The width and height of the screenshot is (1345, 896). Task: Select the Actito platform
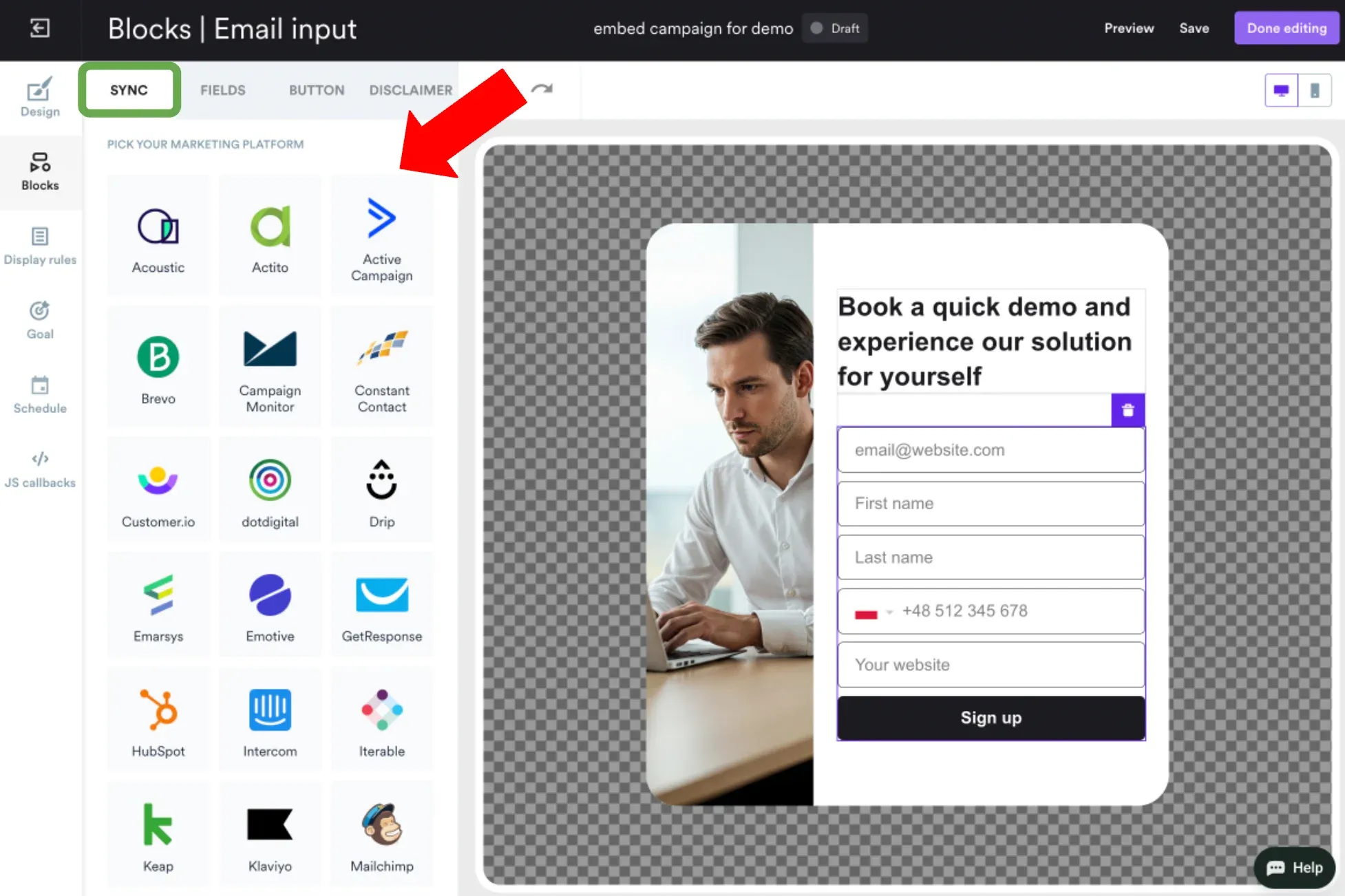[x=270, y=236]
